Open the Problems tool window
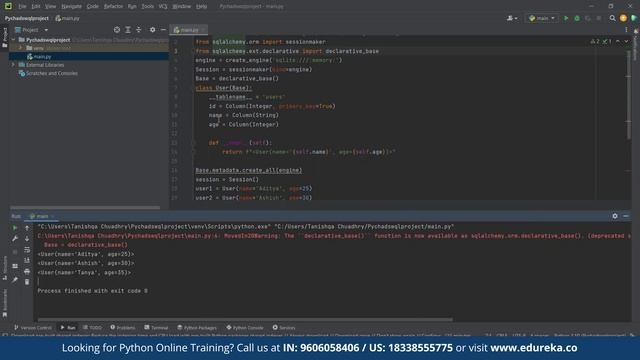This screenshot has width=640, height=360. 123,328
